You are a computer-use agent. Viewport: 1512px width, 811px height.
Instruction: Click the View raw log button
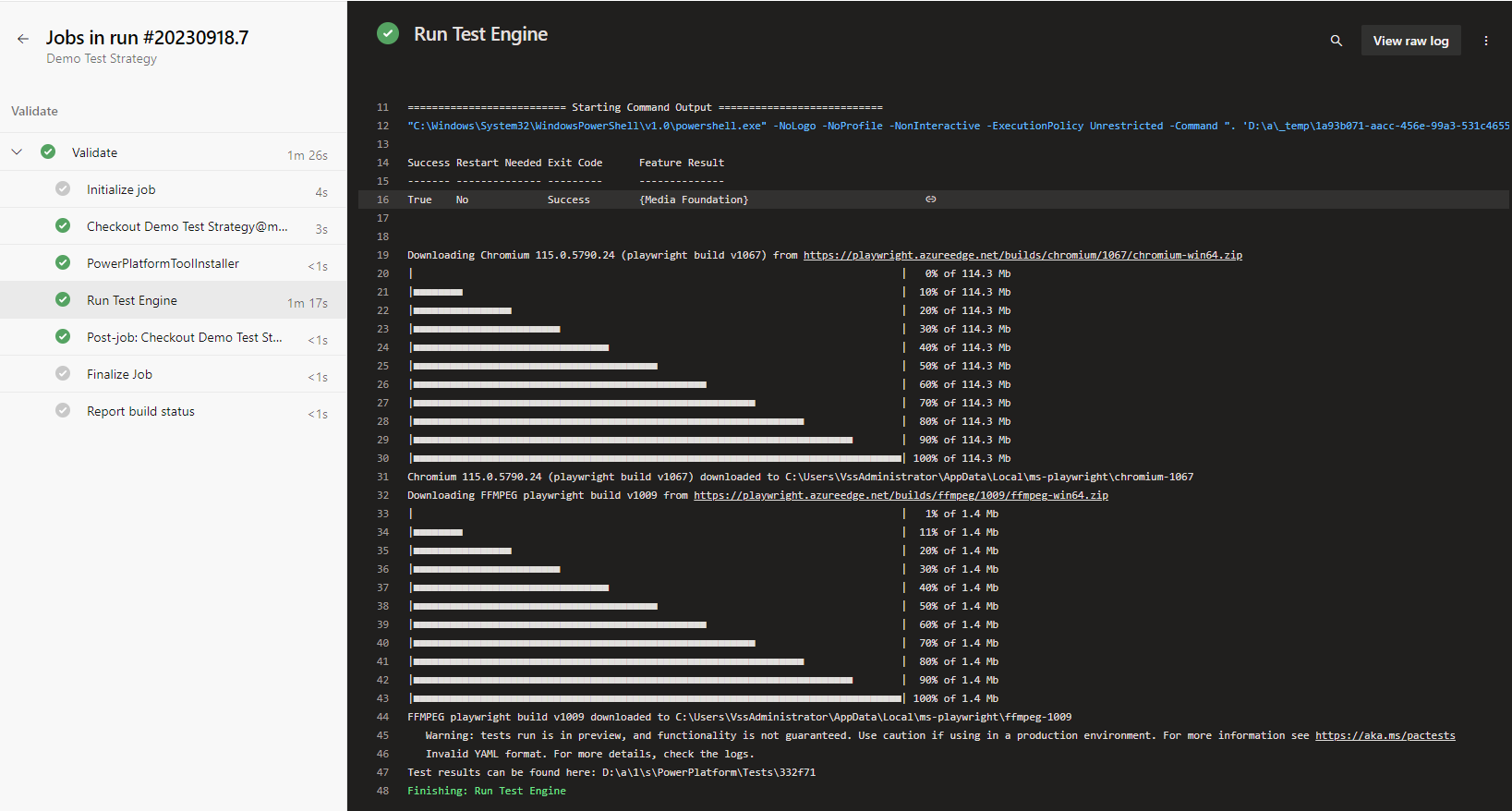pos(1410,41)
